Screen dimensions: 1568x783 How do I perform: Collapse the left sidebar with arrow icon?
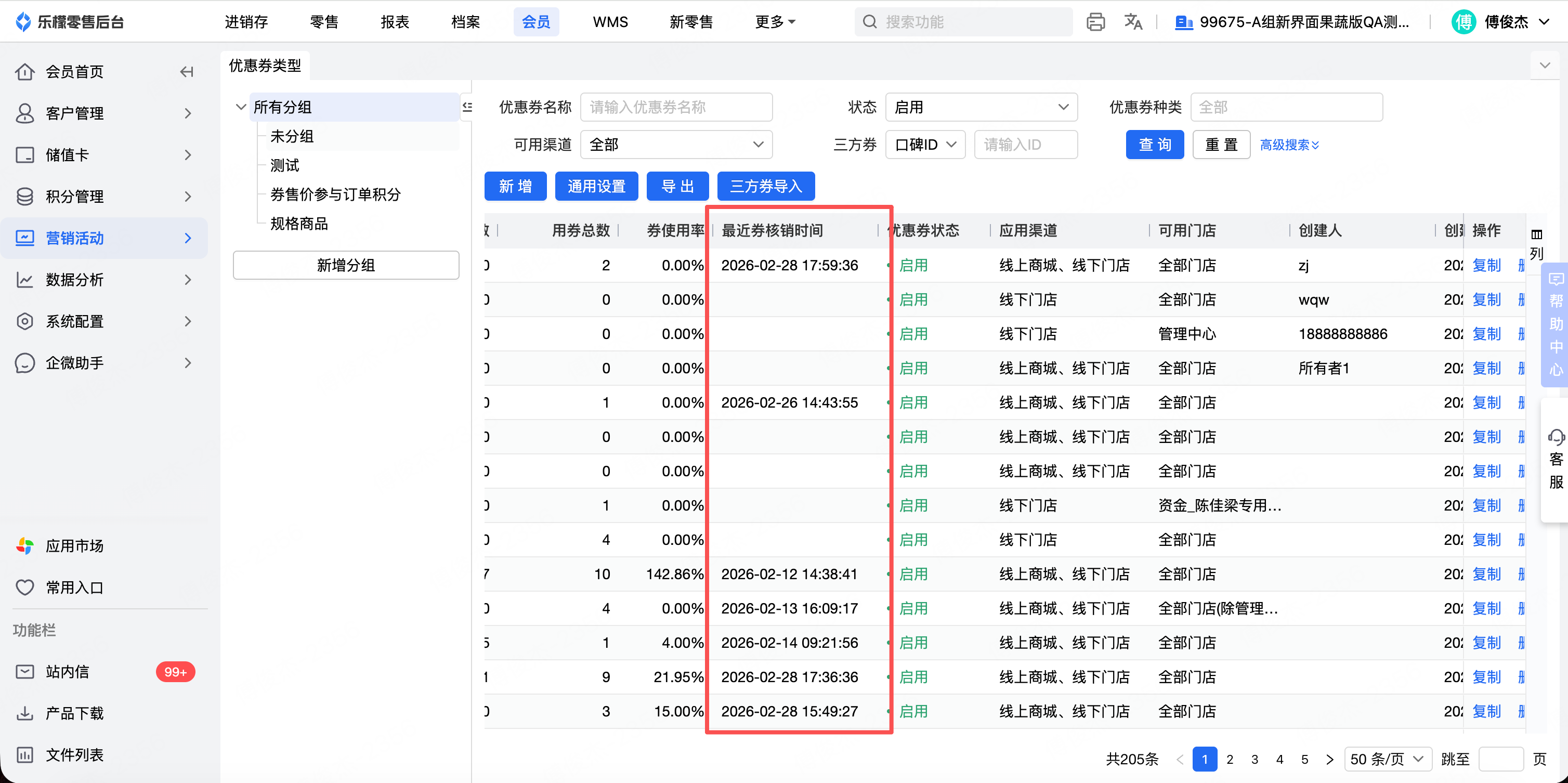coord(187,72)
